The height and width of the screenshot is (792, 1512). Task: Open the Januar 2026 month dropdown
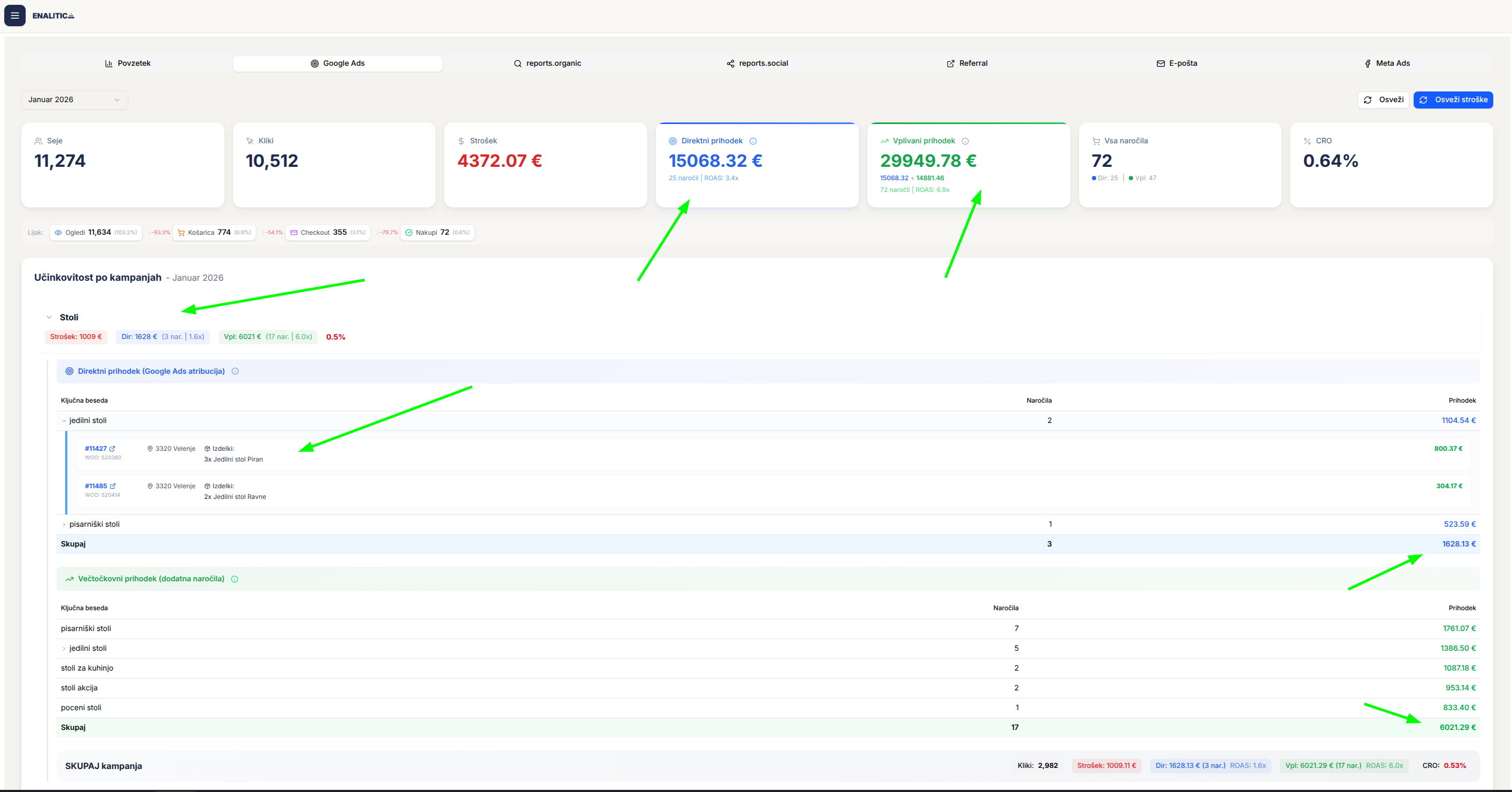click(74, 100)
